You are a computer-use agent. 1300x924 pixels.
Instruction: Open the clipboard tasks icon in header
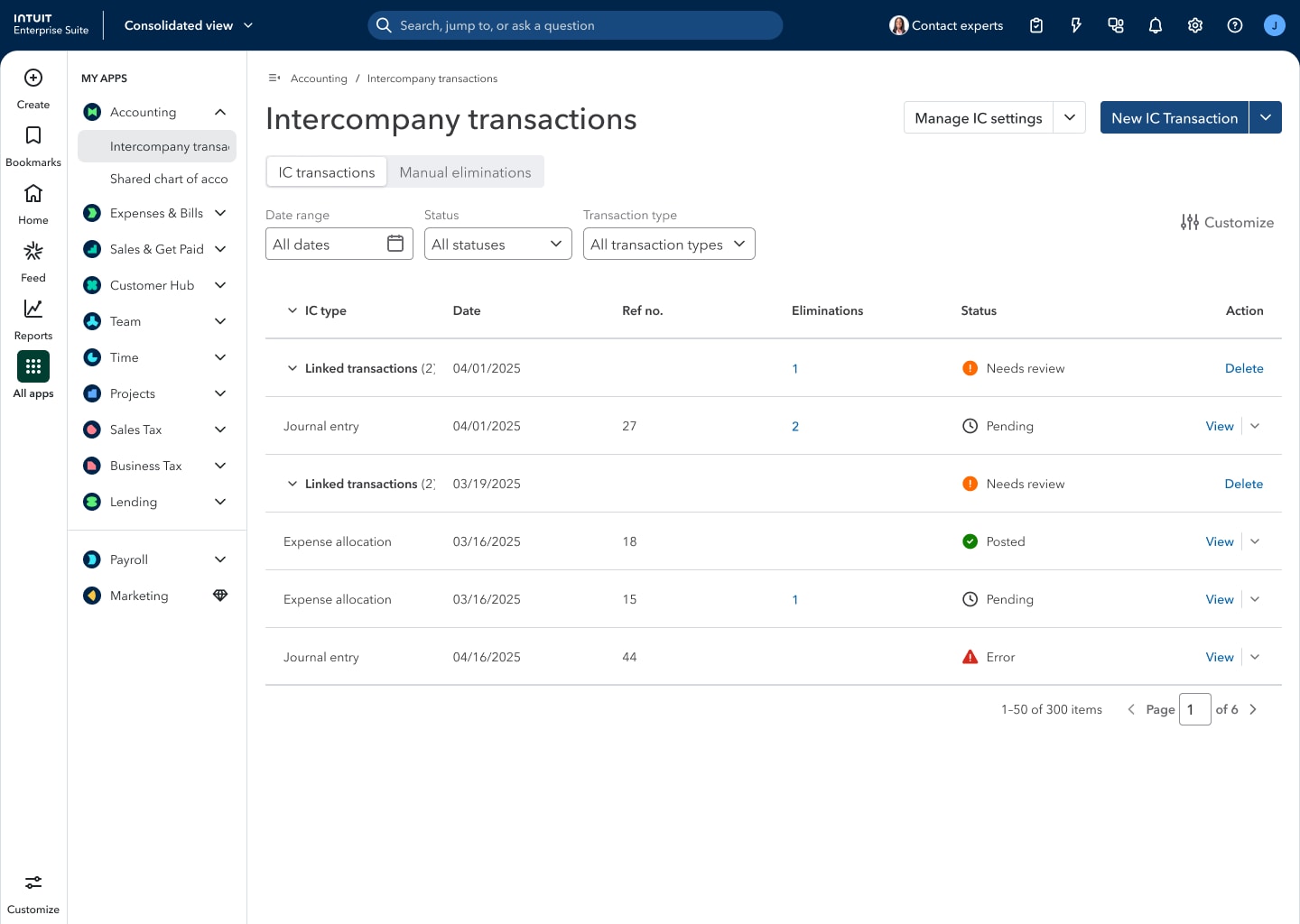pos(1036,25)
